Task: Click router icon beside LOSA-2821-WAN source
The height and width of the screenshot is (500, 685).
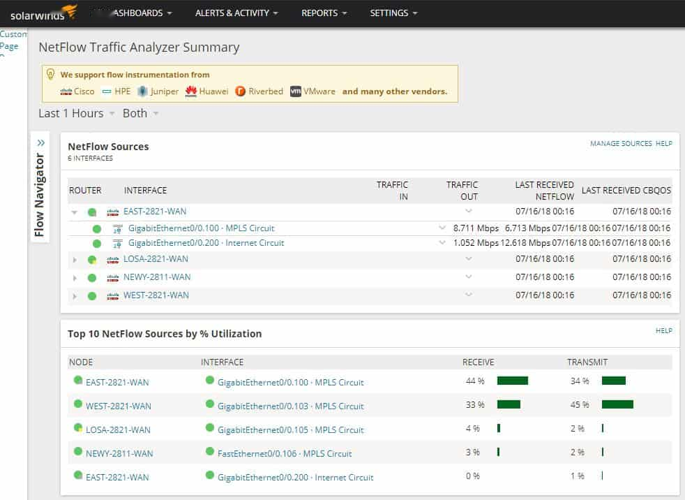Action: 113,260
